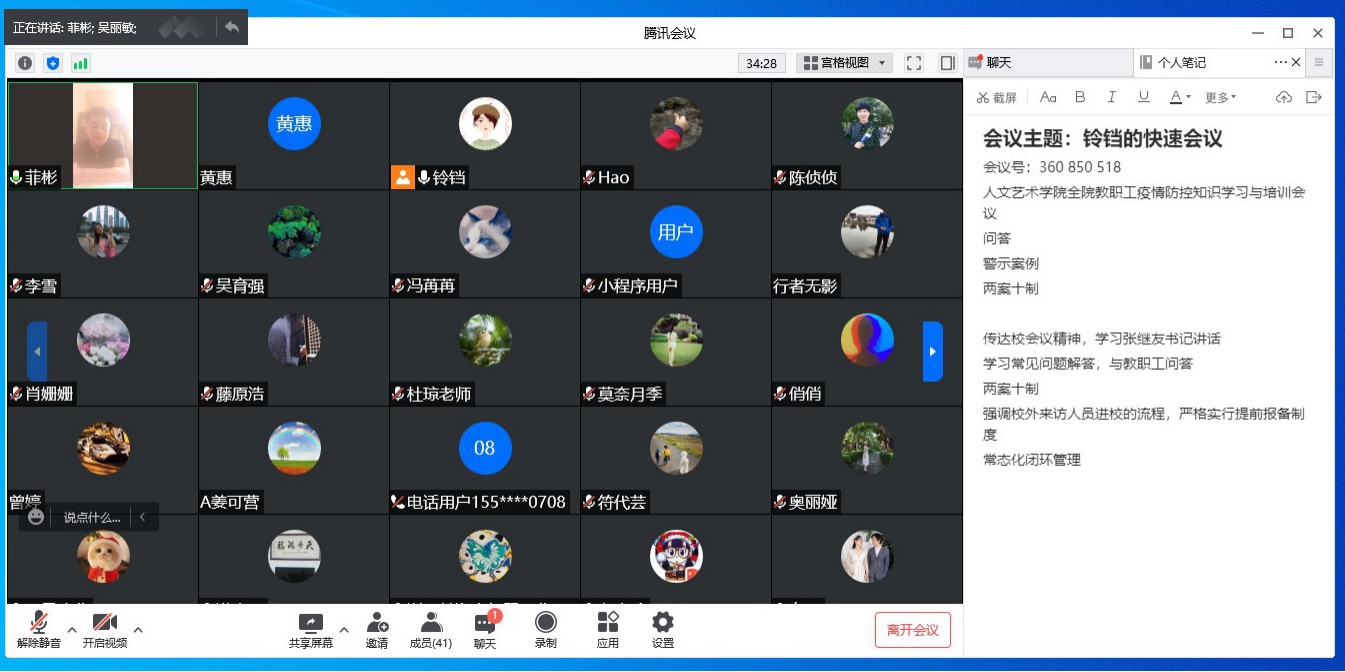
Task: Open the 应用 apps icon
Action: 607,624
